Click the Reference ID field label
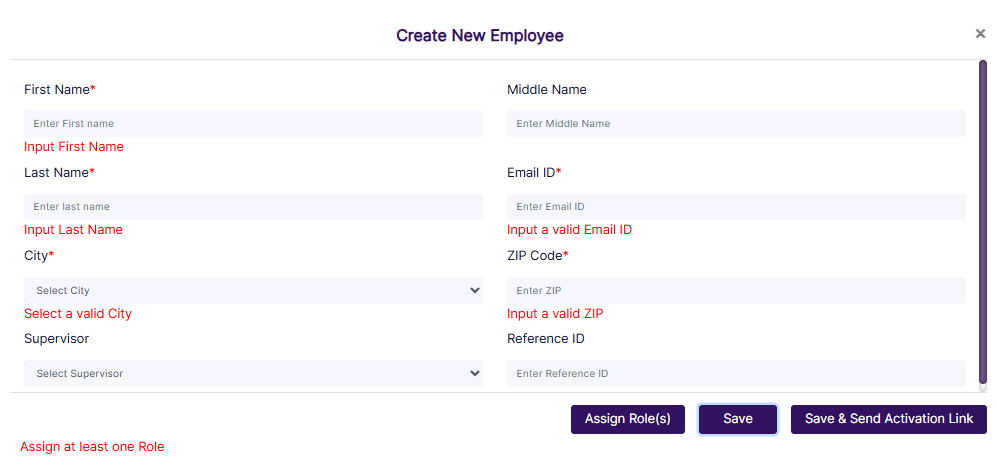This screenshot has width=997, height=473. point(546,339)
